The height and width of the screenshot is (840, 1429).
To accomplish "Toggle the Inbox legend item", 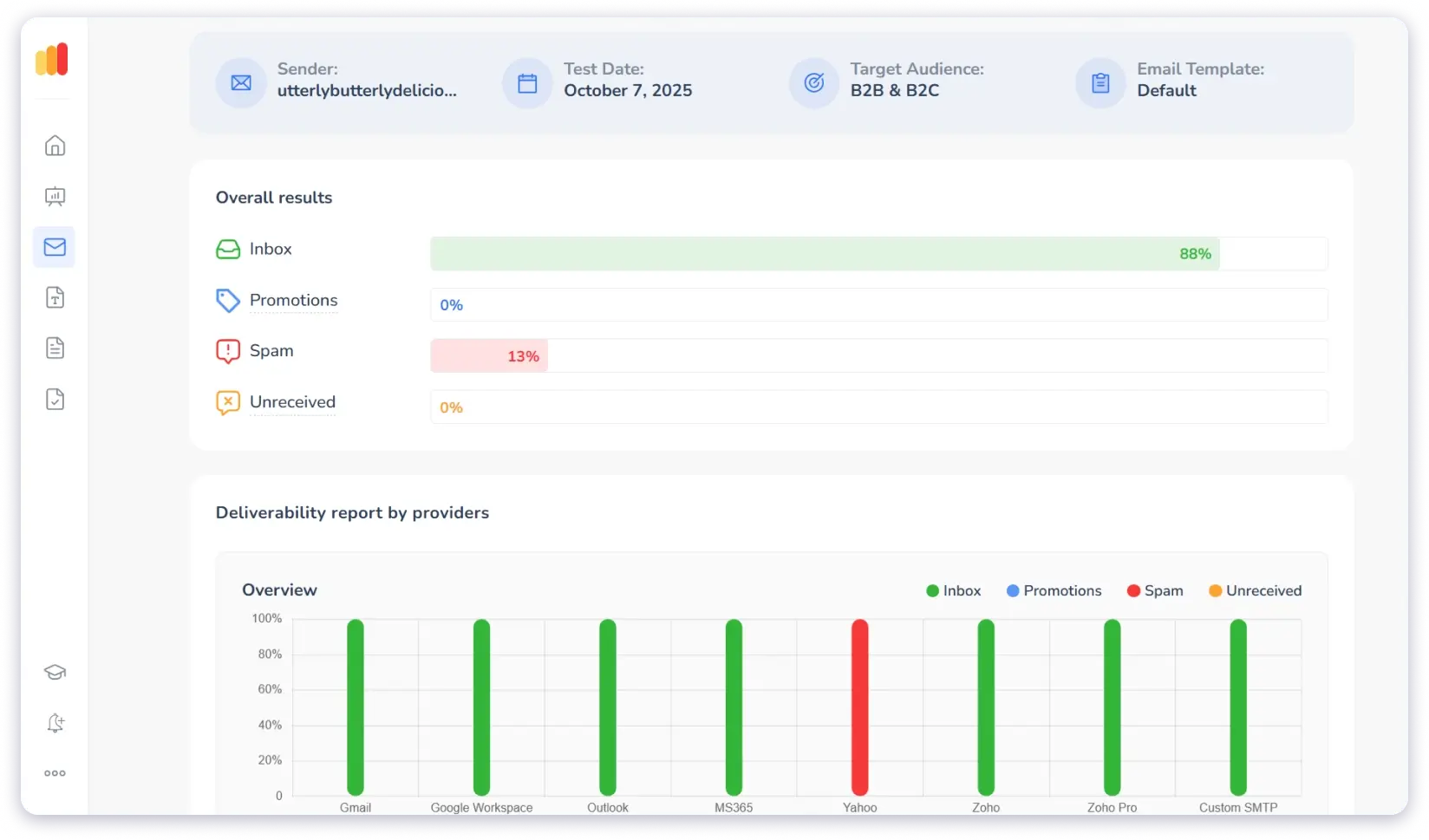I will (953, 590).
